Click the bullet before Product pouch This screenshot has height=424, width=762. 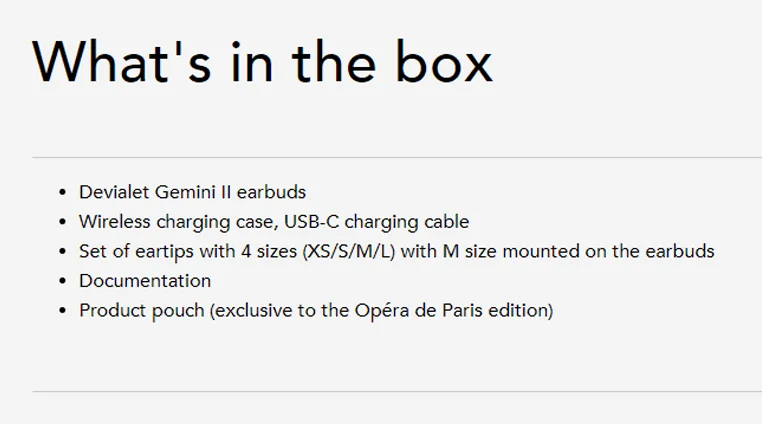(x=62, y=311)
